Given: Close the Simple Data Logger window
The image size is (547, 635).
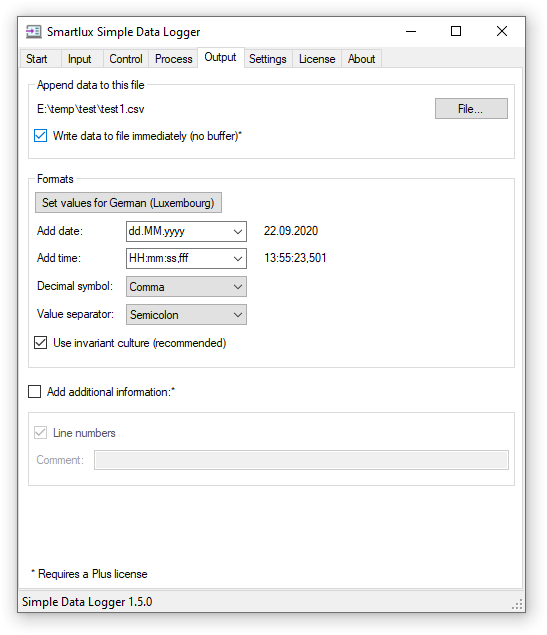Looking at the screenshot, I should pos(502,32).
